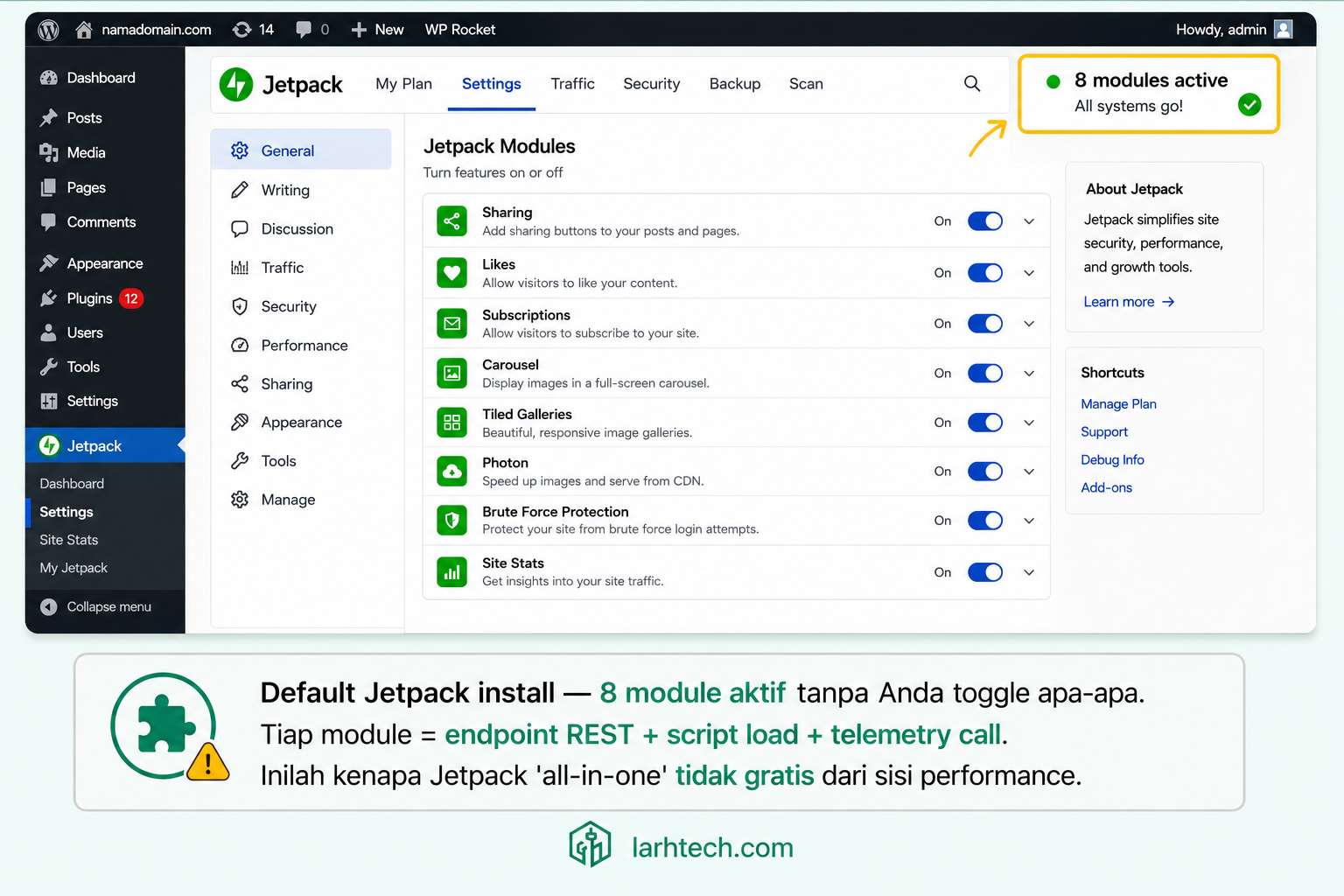1344x896 pixels.
Task: Click the Collapse menu arrow icon
Action: coord(49,606)
